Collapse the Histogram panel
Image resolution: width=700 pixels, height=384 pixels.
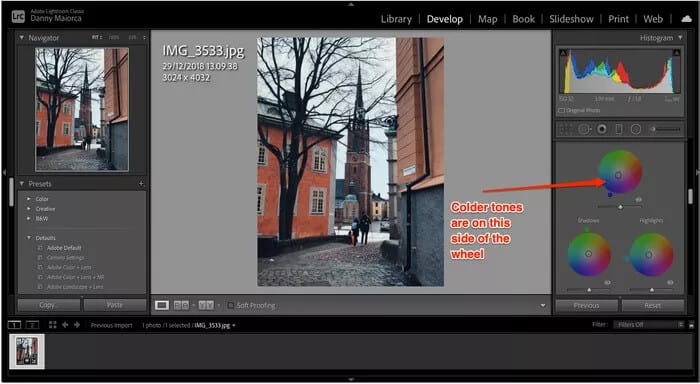pyautogui.click(x=680, y=38)
